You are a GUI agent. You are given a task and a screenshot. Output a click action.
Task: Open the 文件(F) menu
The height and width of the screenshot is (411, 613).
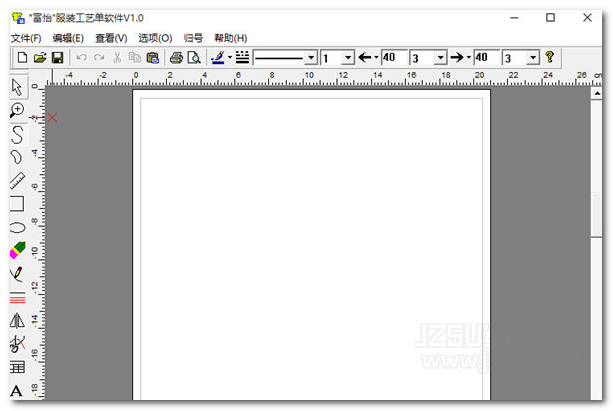pos(26,38)
